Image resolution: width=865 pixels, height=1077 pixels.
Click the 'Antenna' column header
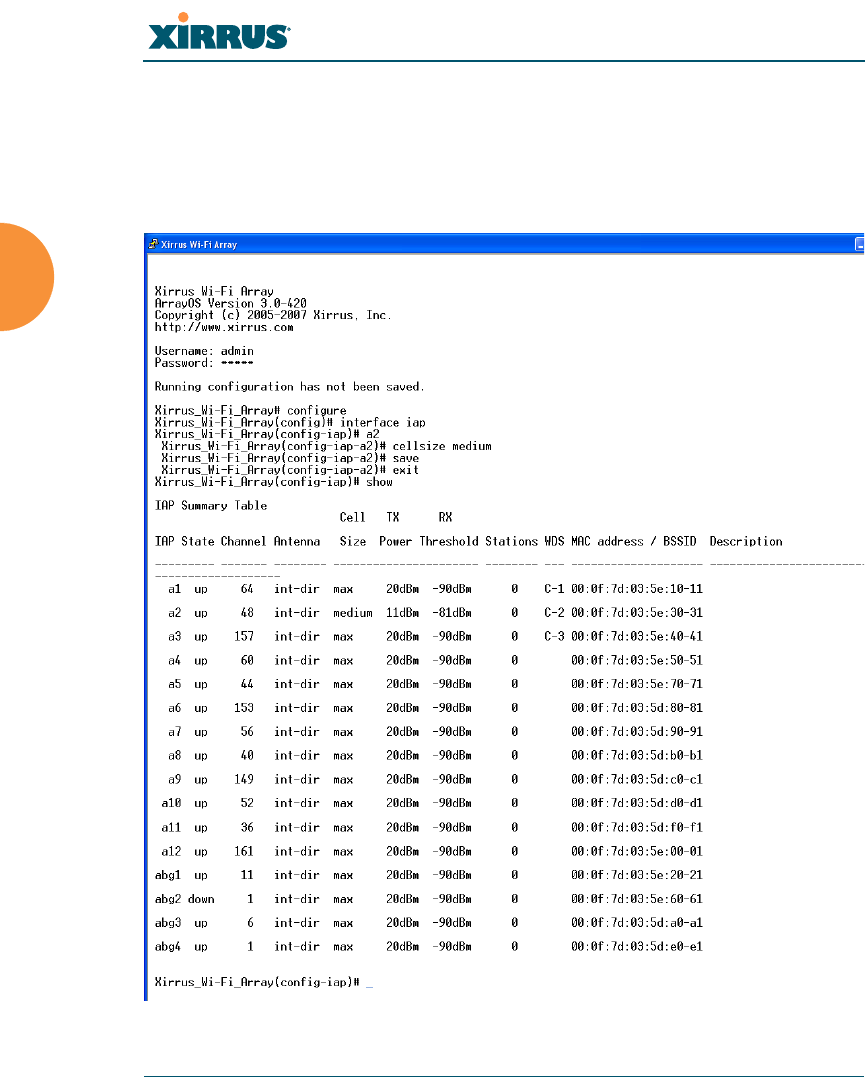(x=297, y=542)
